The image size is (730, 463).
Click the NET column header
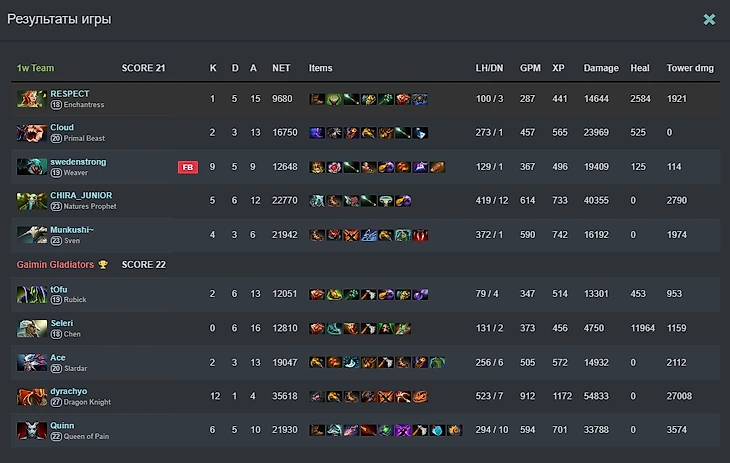(x=281, y=68)
